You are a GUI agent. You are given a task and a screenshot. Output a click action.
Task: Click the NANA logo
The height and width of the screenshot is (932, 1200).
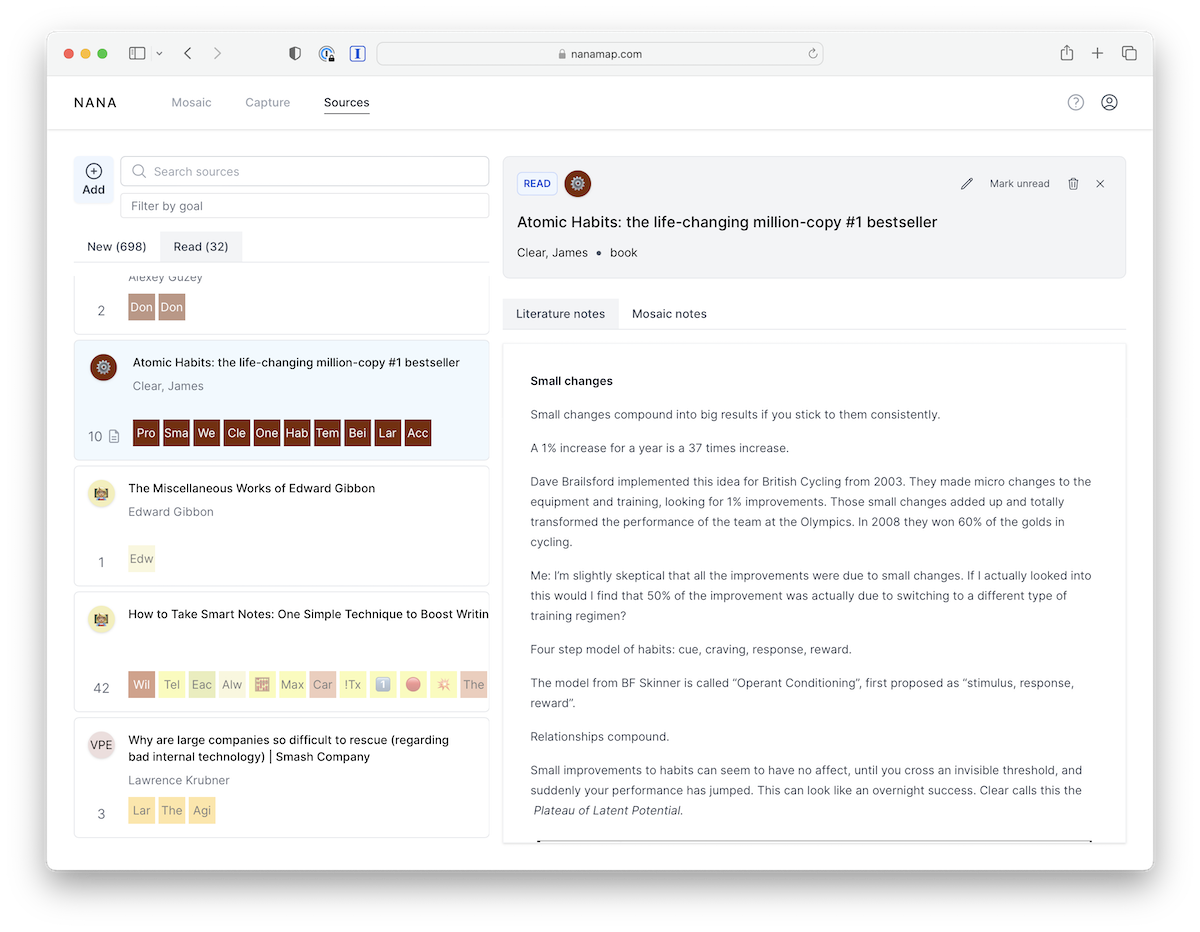pyautogui.click(x=95, y=102)
